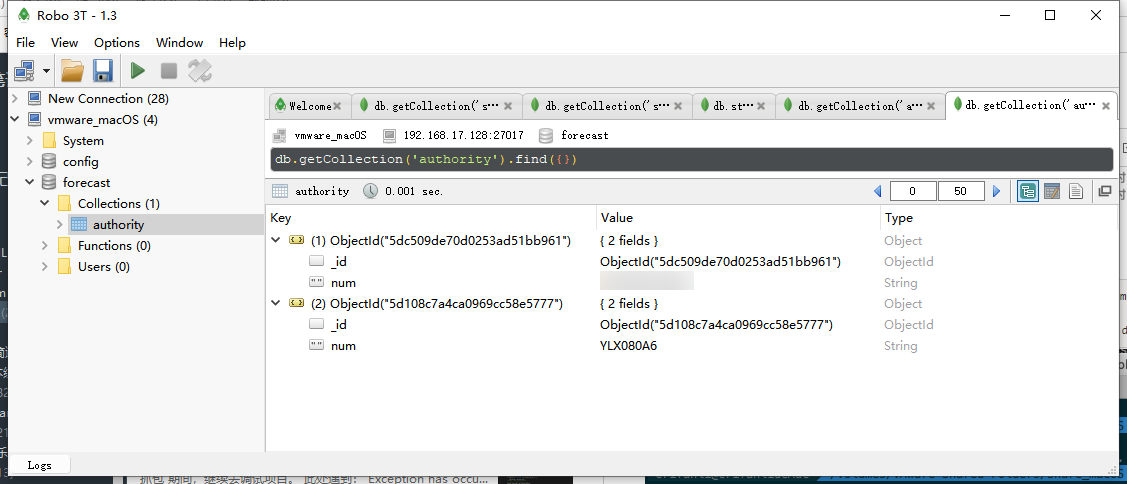The height and width of the screenshot is (484, 1127).
Task: Click the grey Stop toolbar icon
Action: pos(169,70)
